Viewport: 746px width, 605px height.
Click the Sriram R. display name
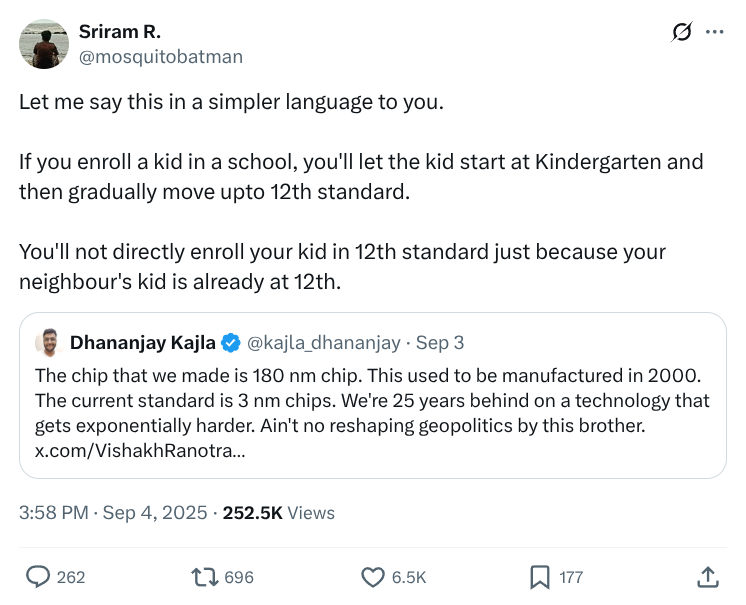point(119,32)
